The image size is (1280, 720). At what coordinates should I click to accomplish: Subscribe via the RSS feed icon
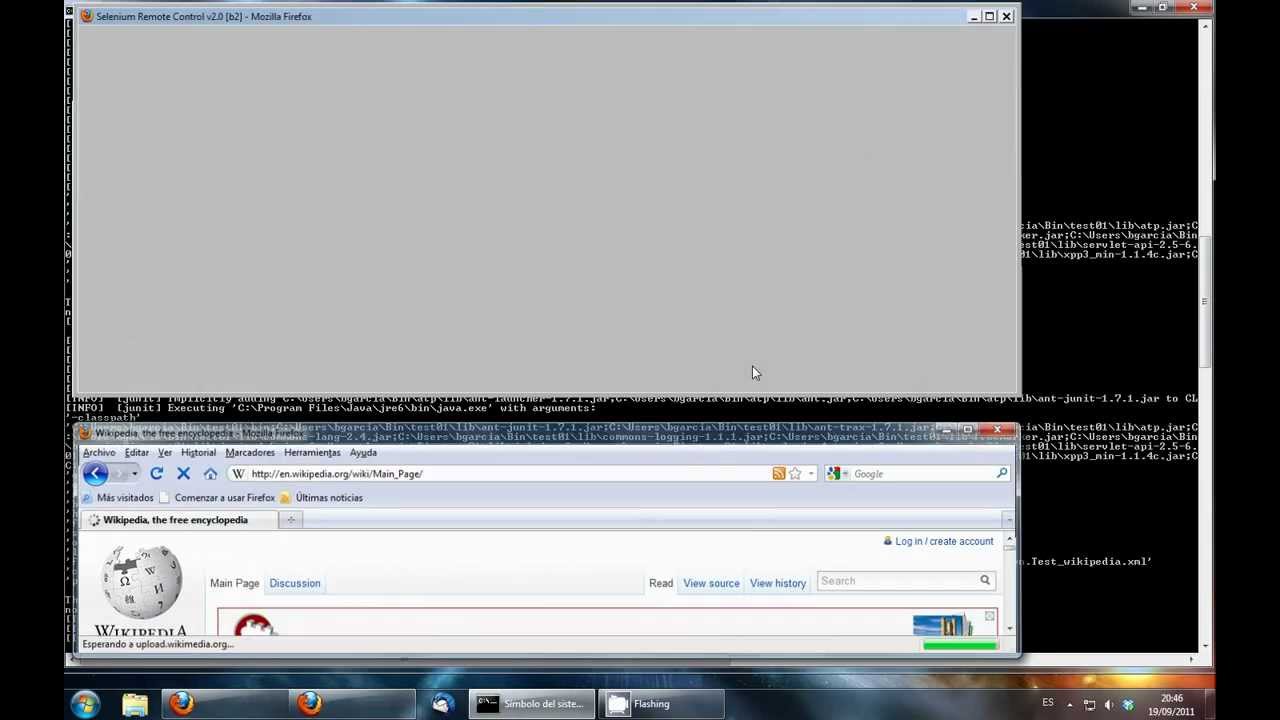(778, 474)
